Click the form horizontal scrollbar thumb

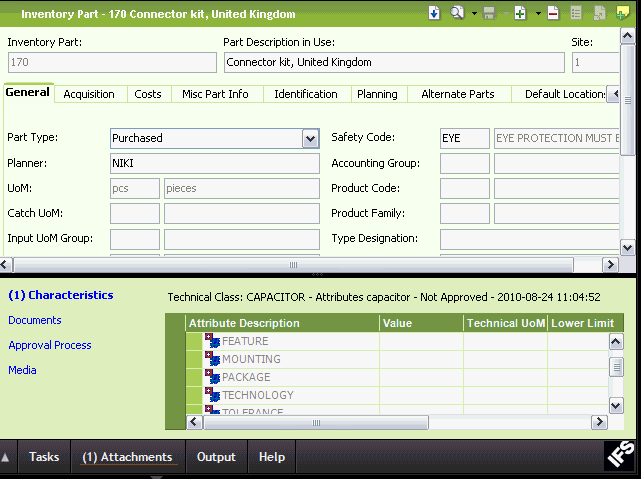pos(293,265)
